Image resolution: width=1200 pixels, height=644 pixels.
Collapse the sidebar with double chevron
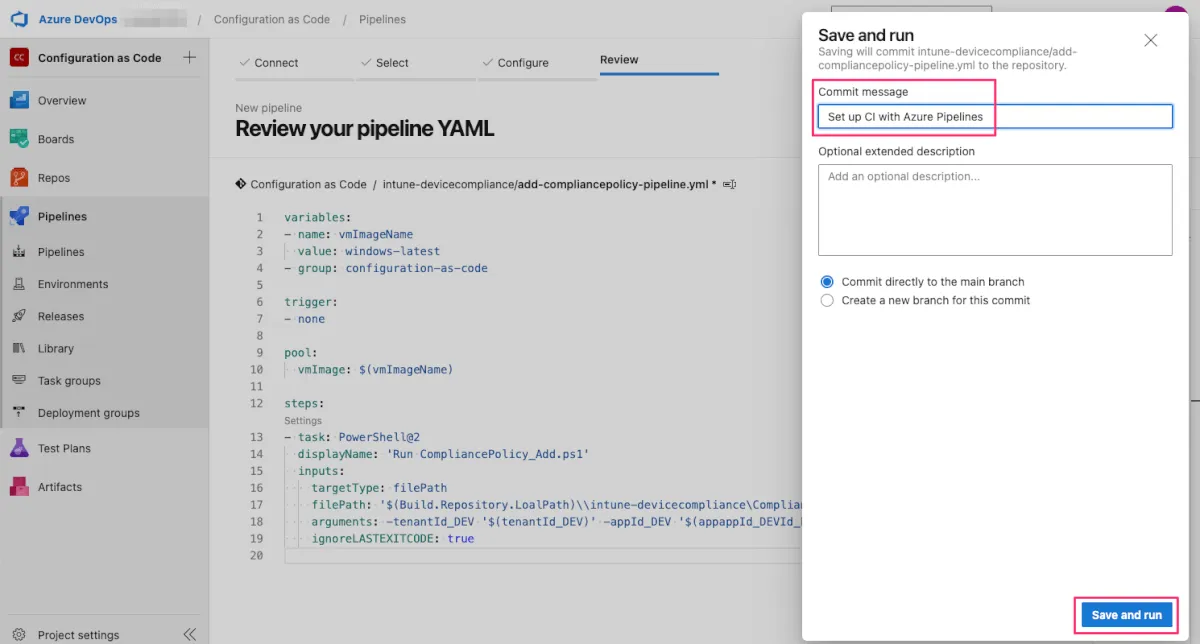click(189, 634)
